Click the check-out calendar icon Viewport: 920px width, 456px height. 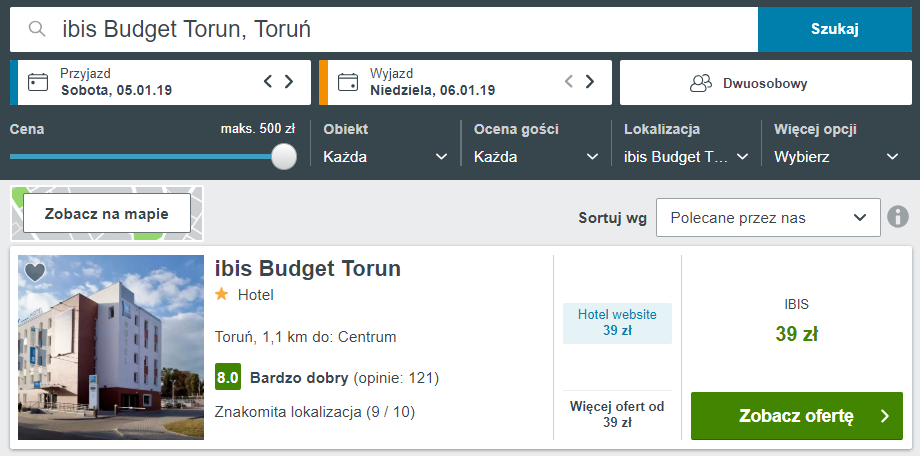coord(348,82)
